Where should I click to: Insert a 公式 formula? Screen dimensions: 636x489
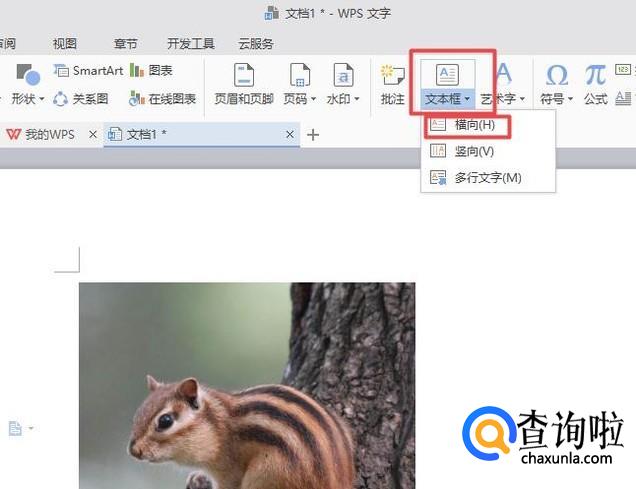(595, 84)
